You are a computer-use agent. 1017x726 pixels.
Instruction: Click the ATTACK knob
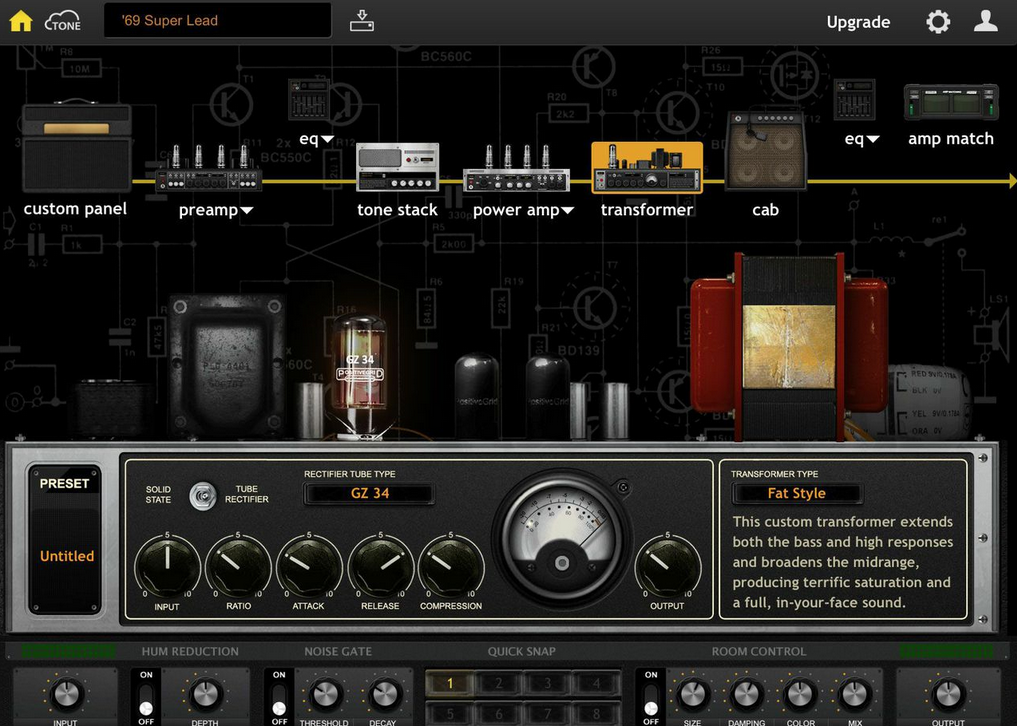pos(309,566)
